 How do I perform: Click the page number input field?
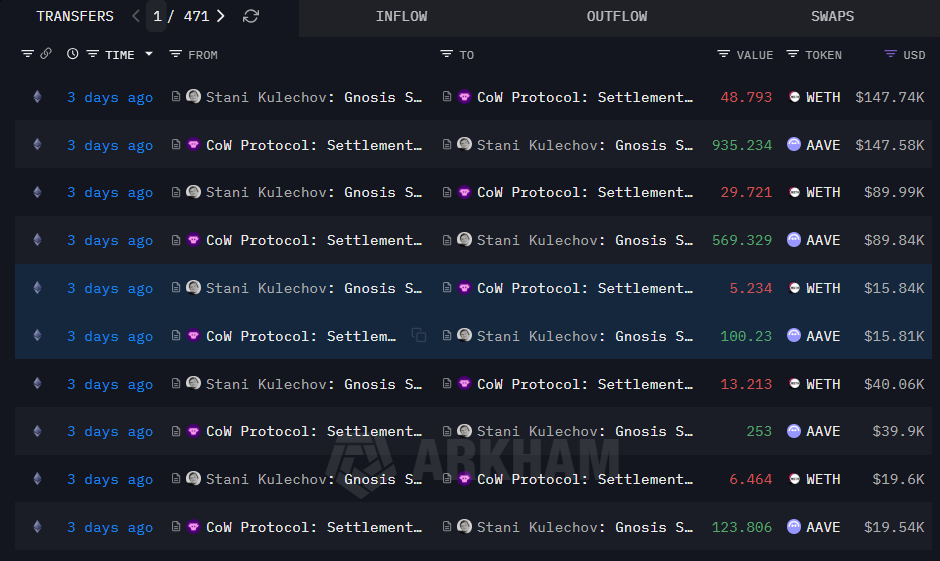point(157,16)
